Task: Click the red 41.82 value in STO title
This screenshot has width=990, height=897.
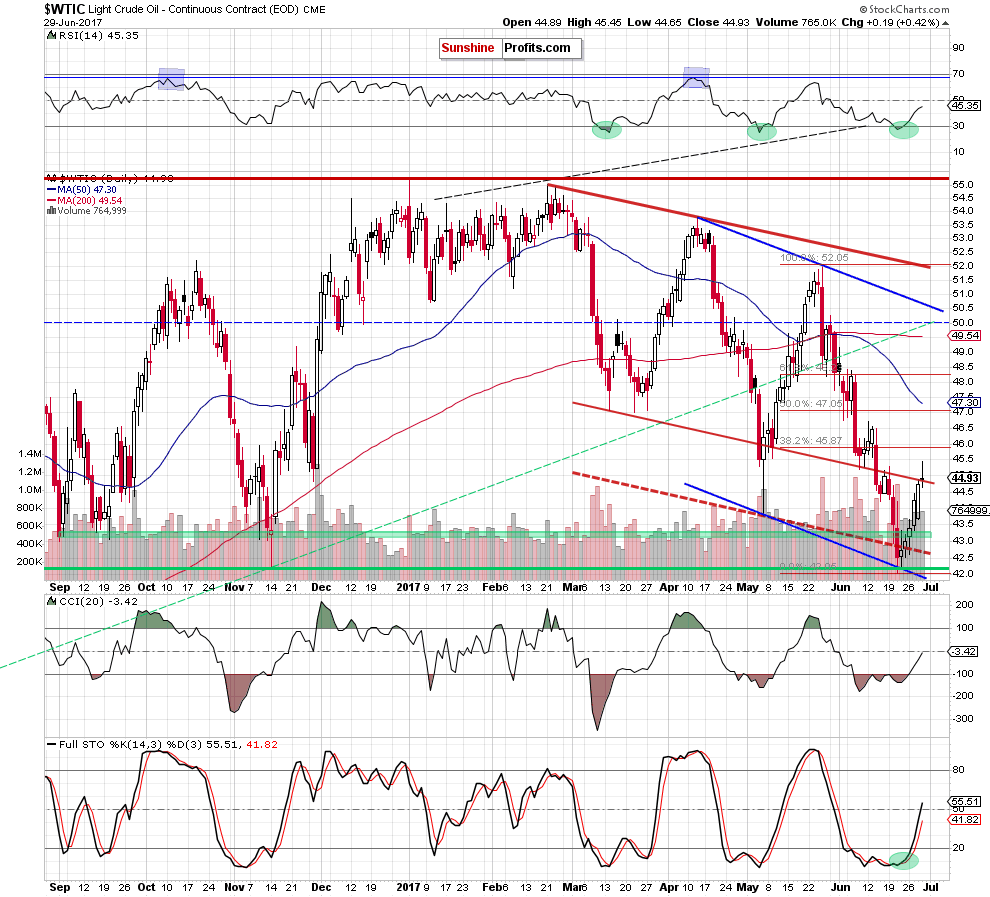Action: [261, 745]
